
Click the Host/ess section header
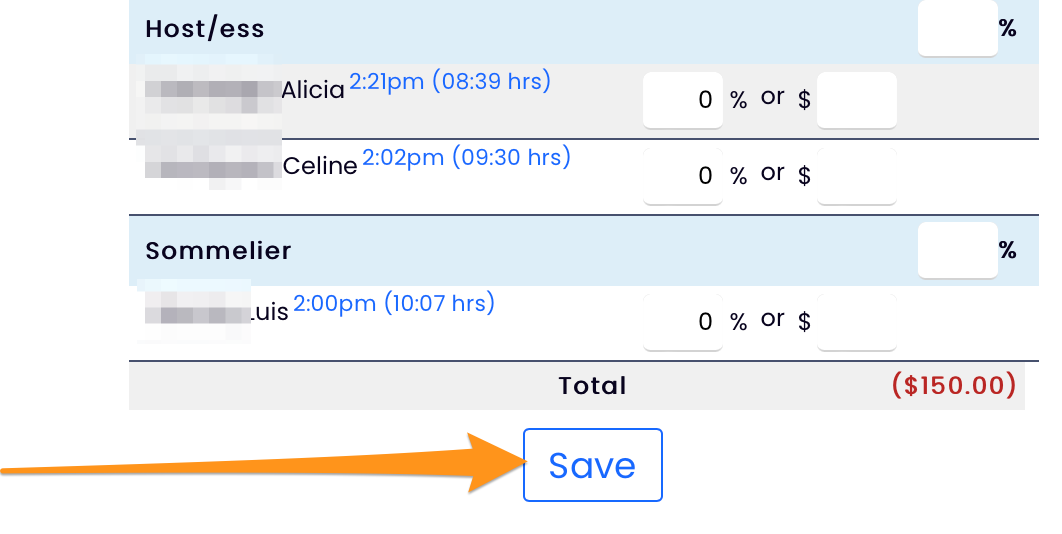tap(205, 29)
